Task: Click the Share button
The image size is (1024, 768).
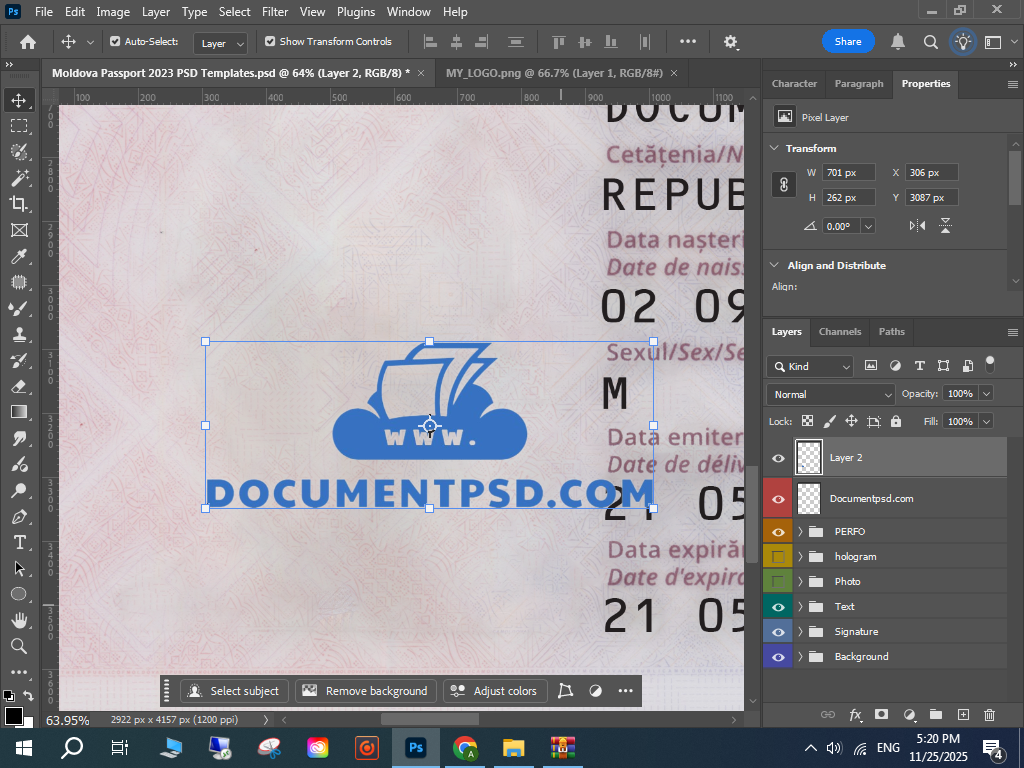Action: (x=847, y=42)
